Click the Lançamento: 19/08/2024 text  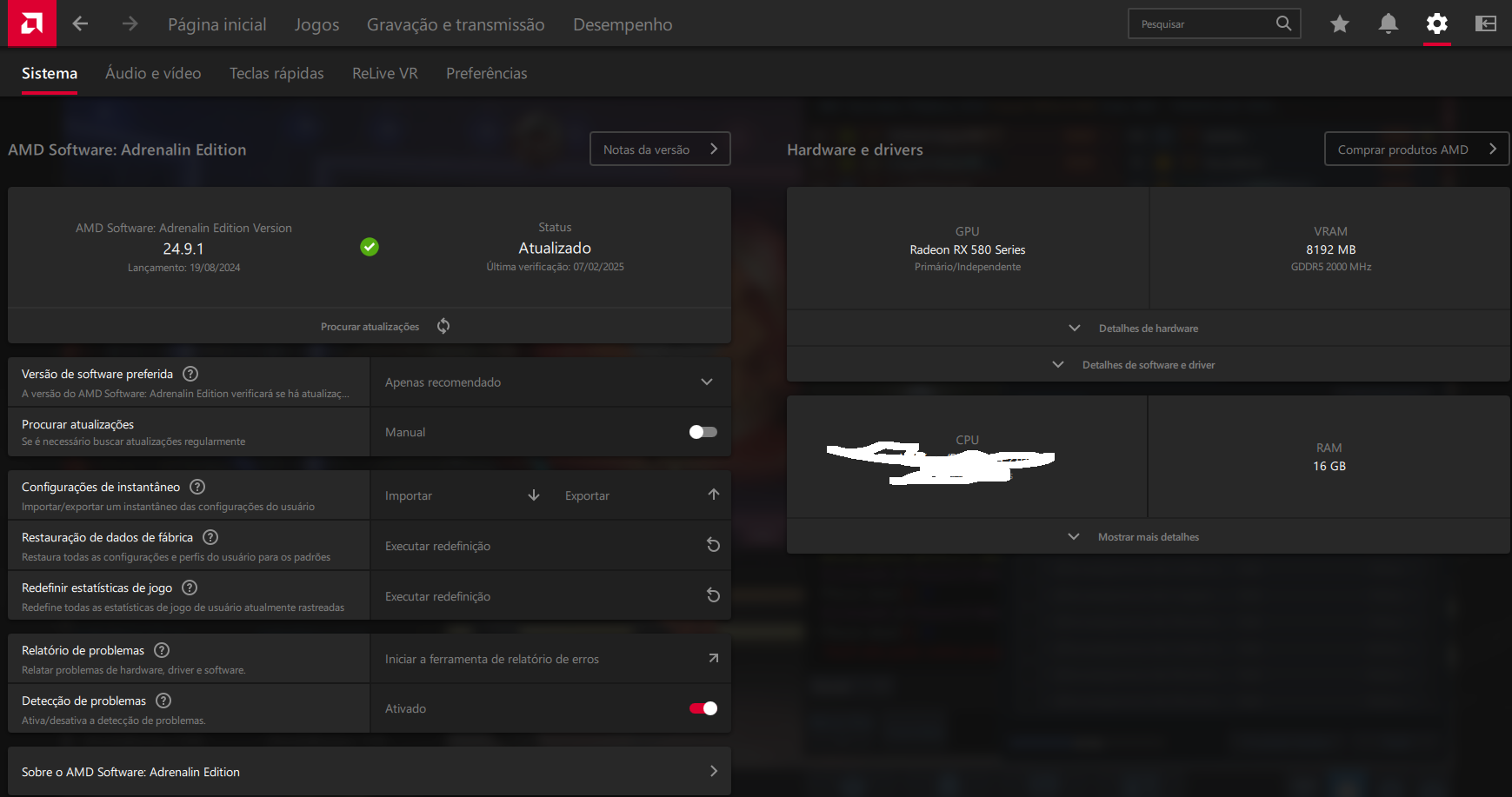[x=183, y=268]
